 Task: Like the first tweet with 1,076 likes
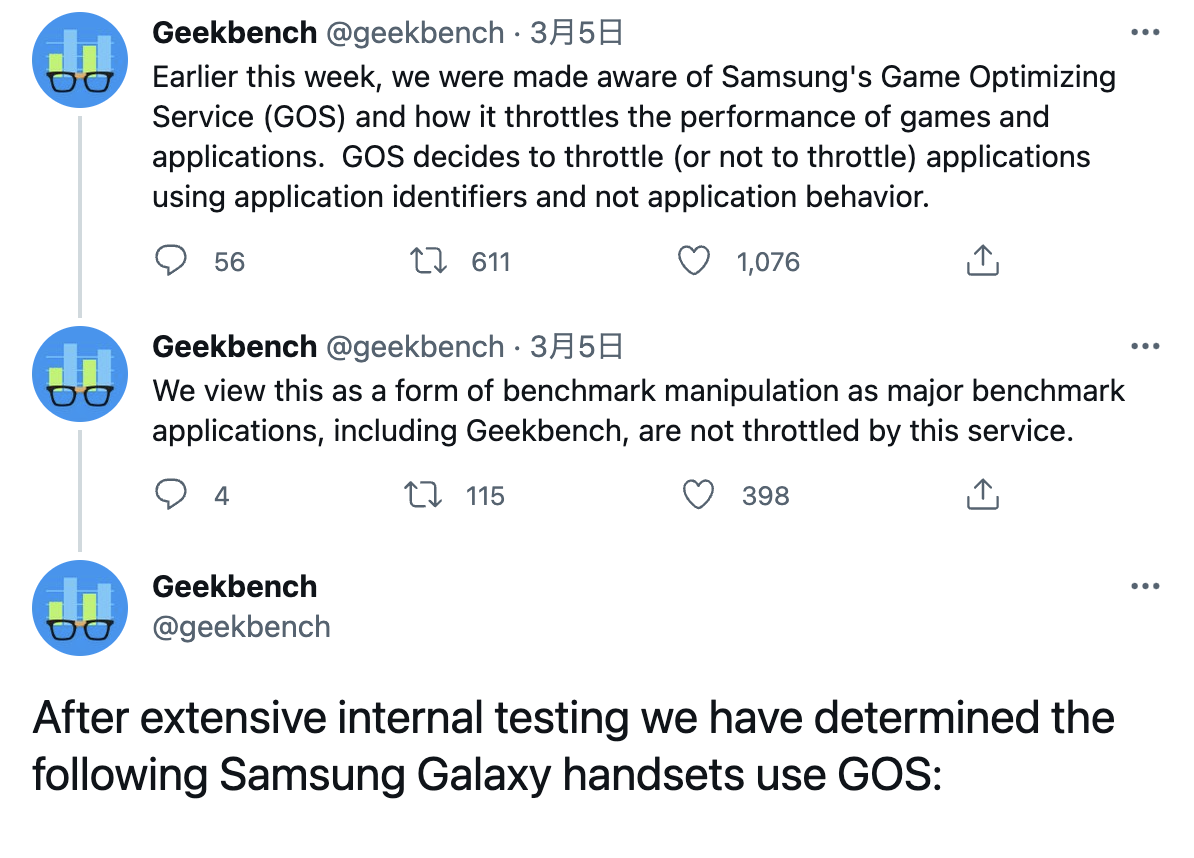pyautogui.click(x=694, y=260)
